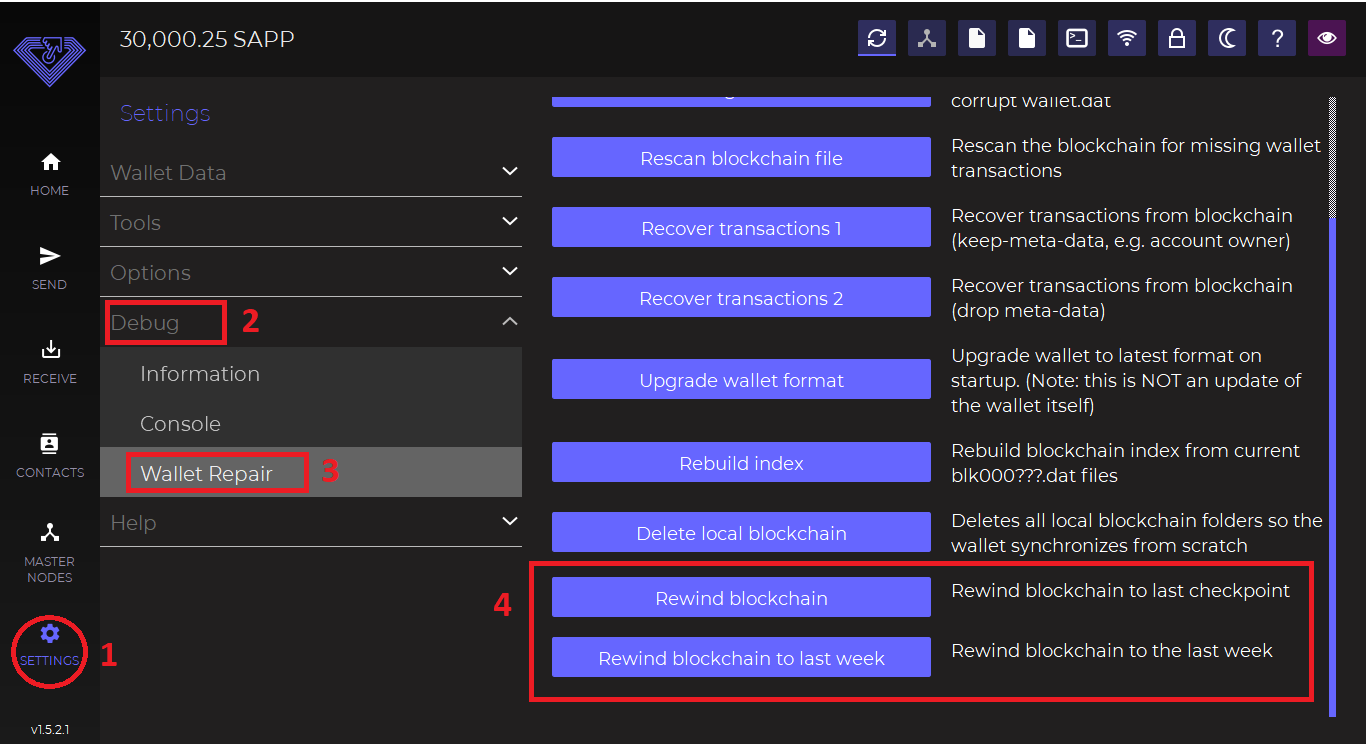The image size is (1366, 744).
Task: Select Information under the Debug section
Action: (x=200, y=373)
